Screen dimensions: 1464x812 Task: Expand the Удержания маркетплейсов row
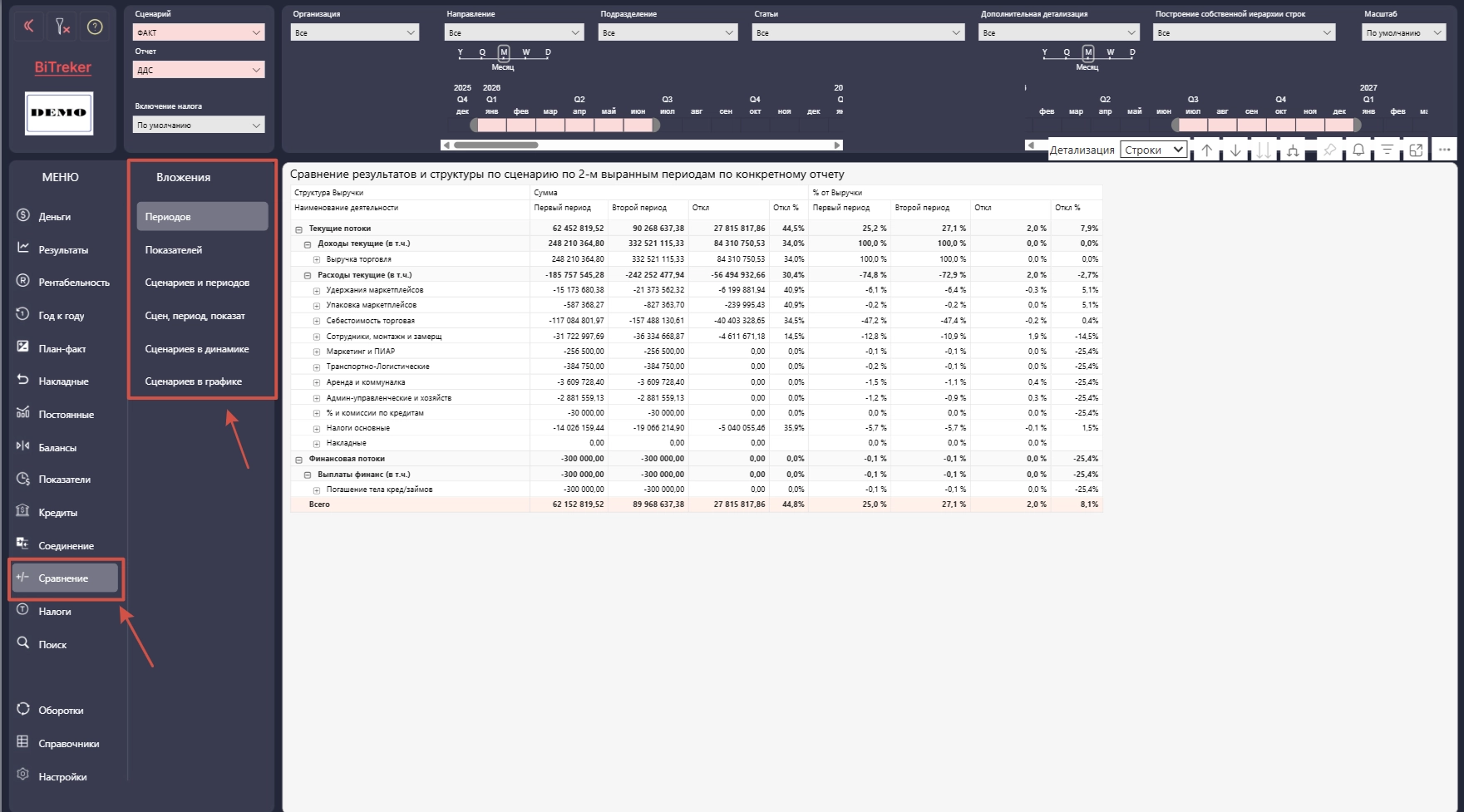[x=317, y=291]
